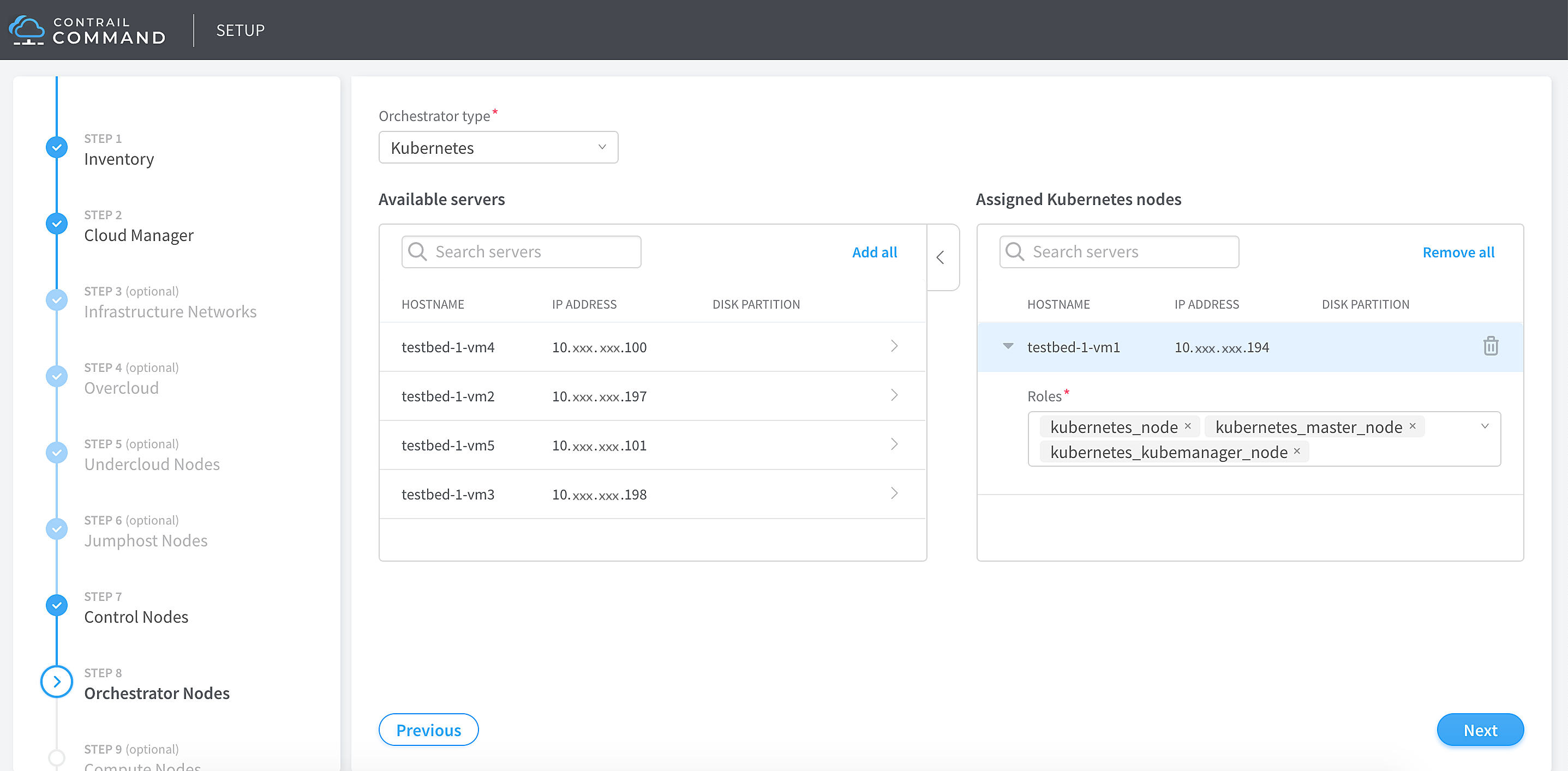Remove the kubernetes_kubemanager_node role tag
This screenshot has height=771, width=1568.
[1297, 451]
